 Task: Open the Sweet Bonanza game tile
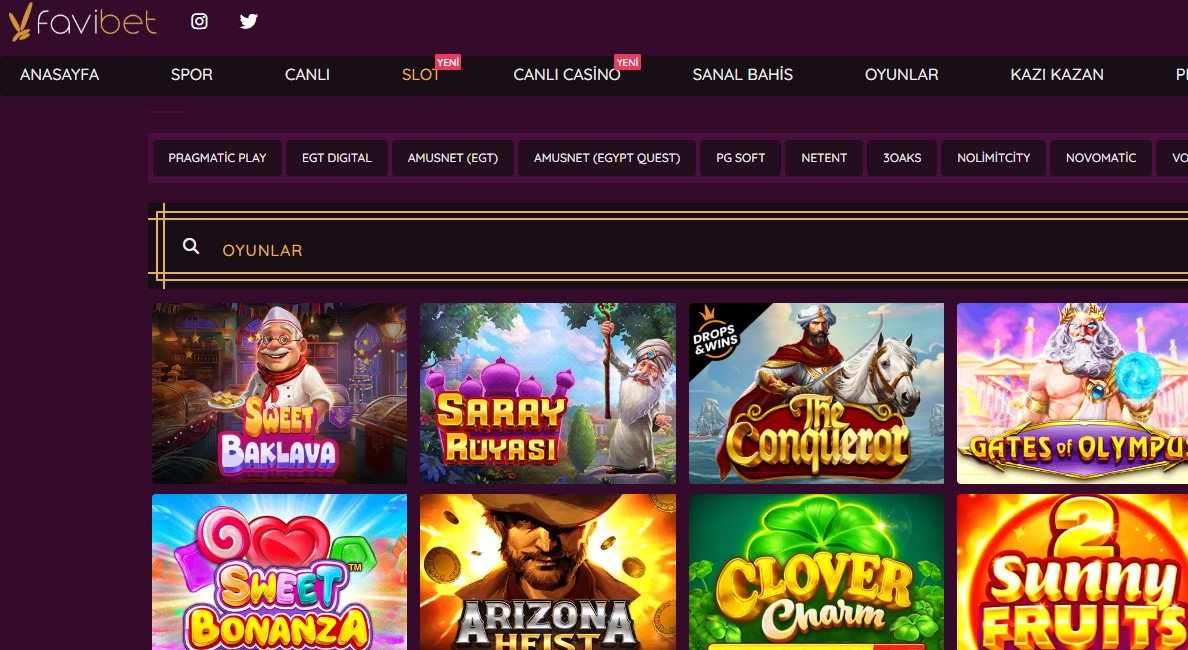click(280, 572)
